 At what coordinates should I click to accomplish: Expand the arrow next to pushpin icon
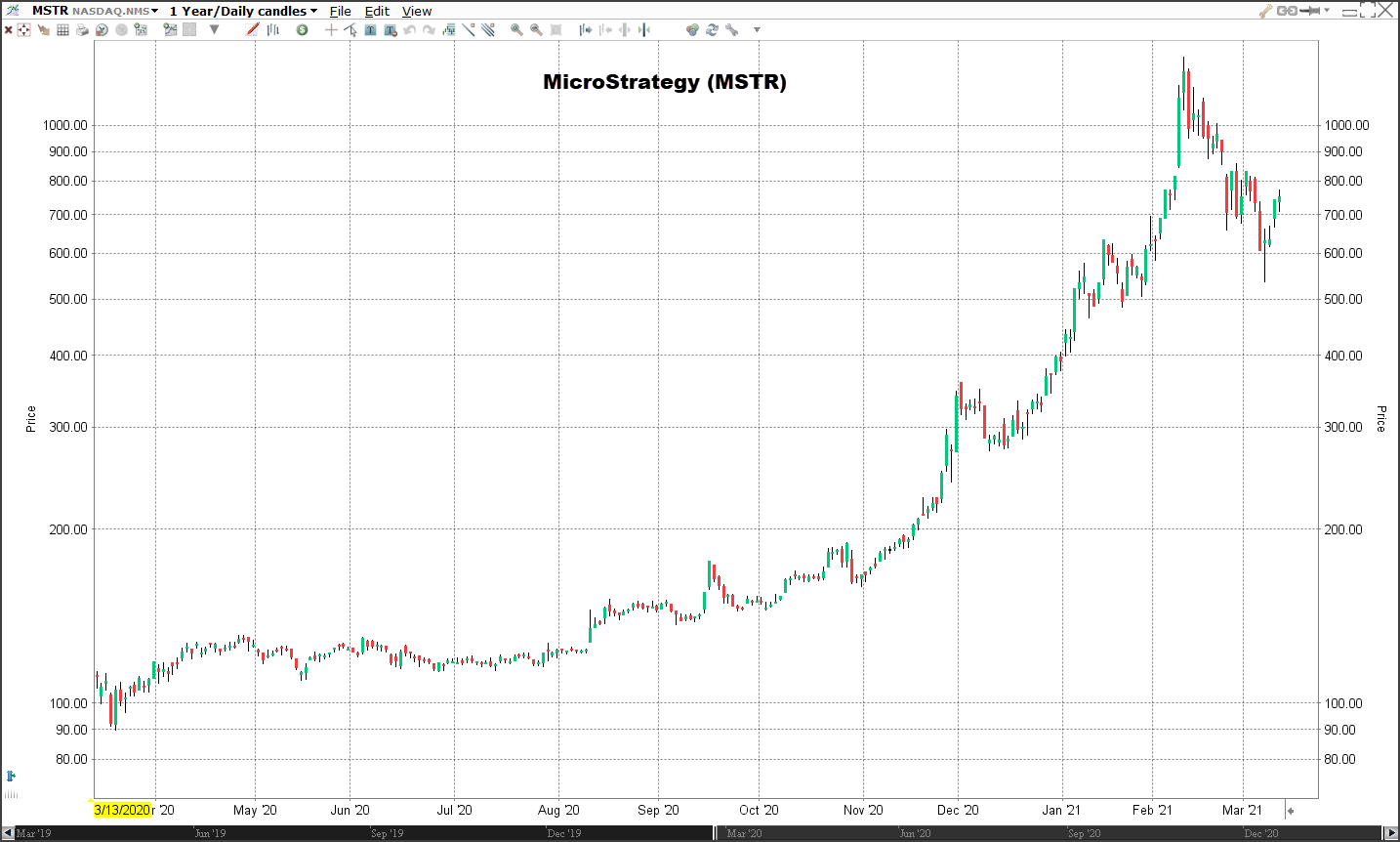click(1327, 10)
